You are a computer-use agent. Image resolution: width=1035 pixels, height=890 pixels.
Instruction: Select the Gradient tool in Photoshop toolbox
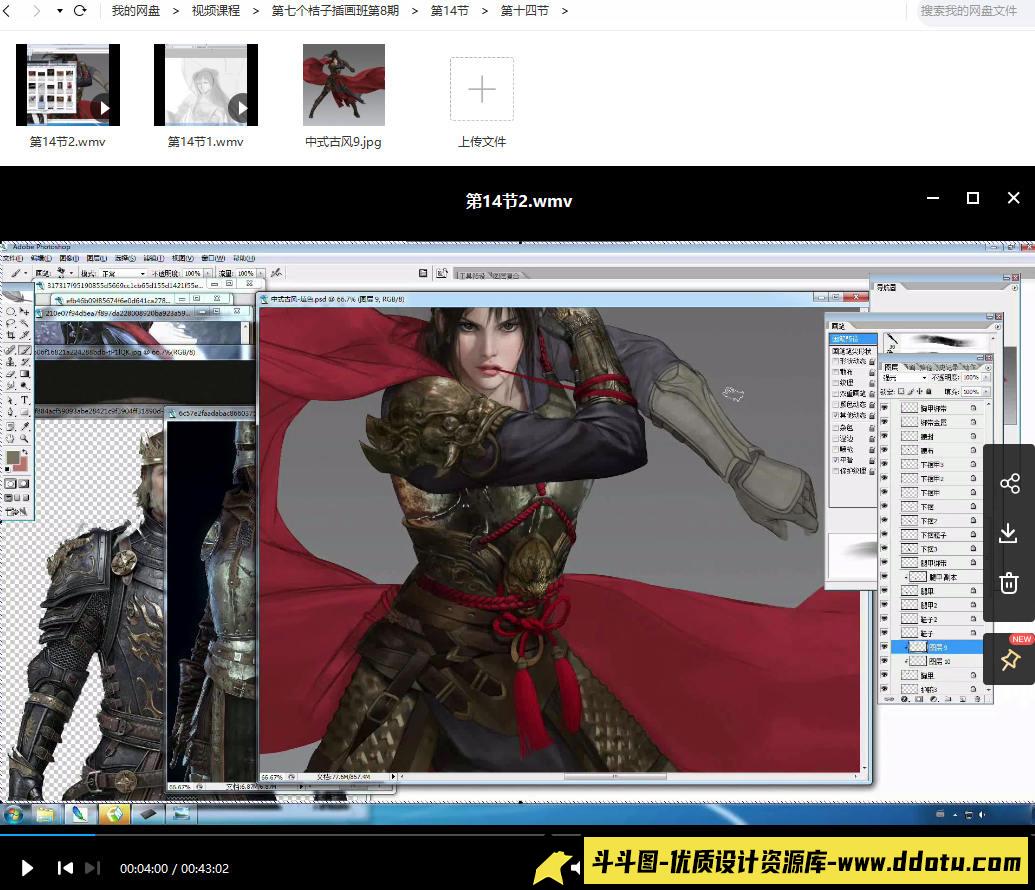pyautogui.click(x=24, y=374)
